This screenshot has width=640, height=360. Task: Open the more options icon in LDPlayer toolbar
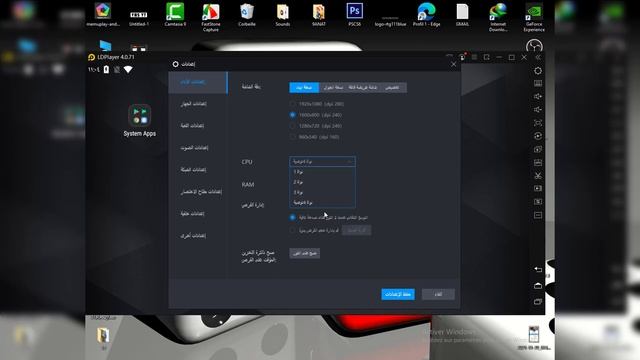tap(538, 215)
